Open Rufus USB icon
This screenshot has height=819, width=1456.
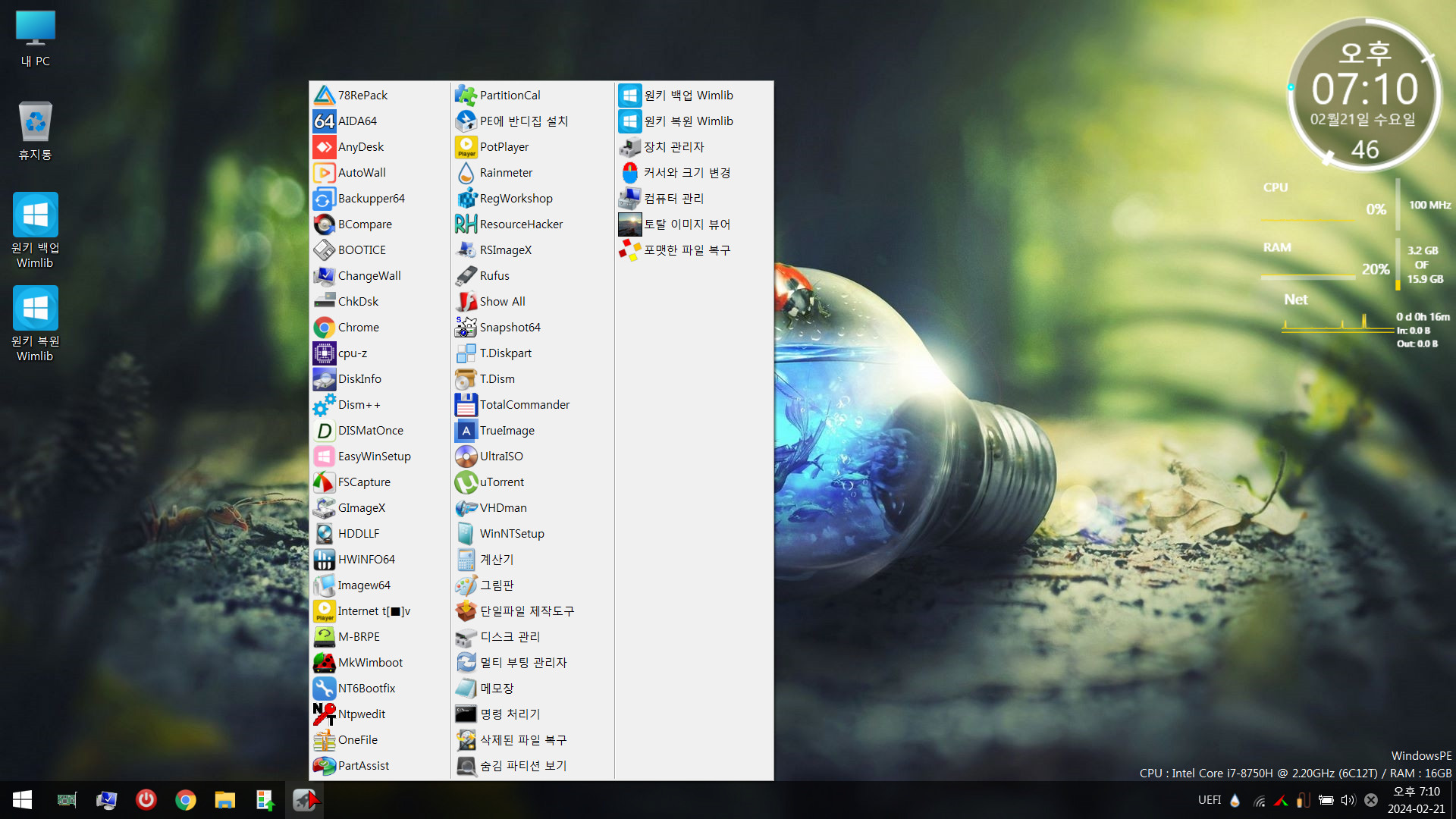(x=466, y=276)
